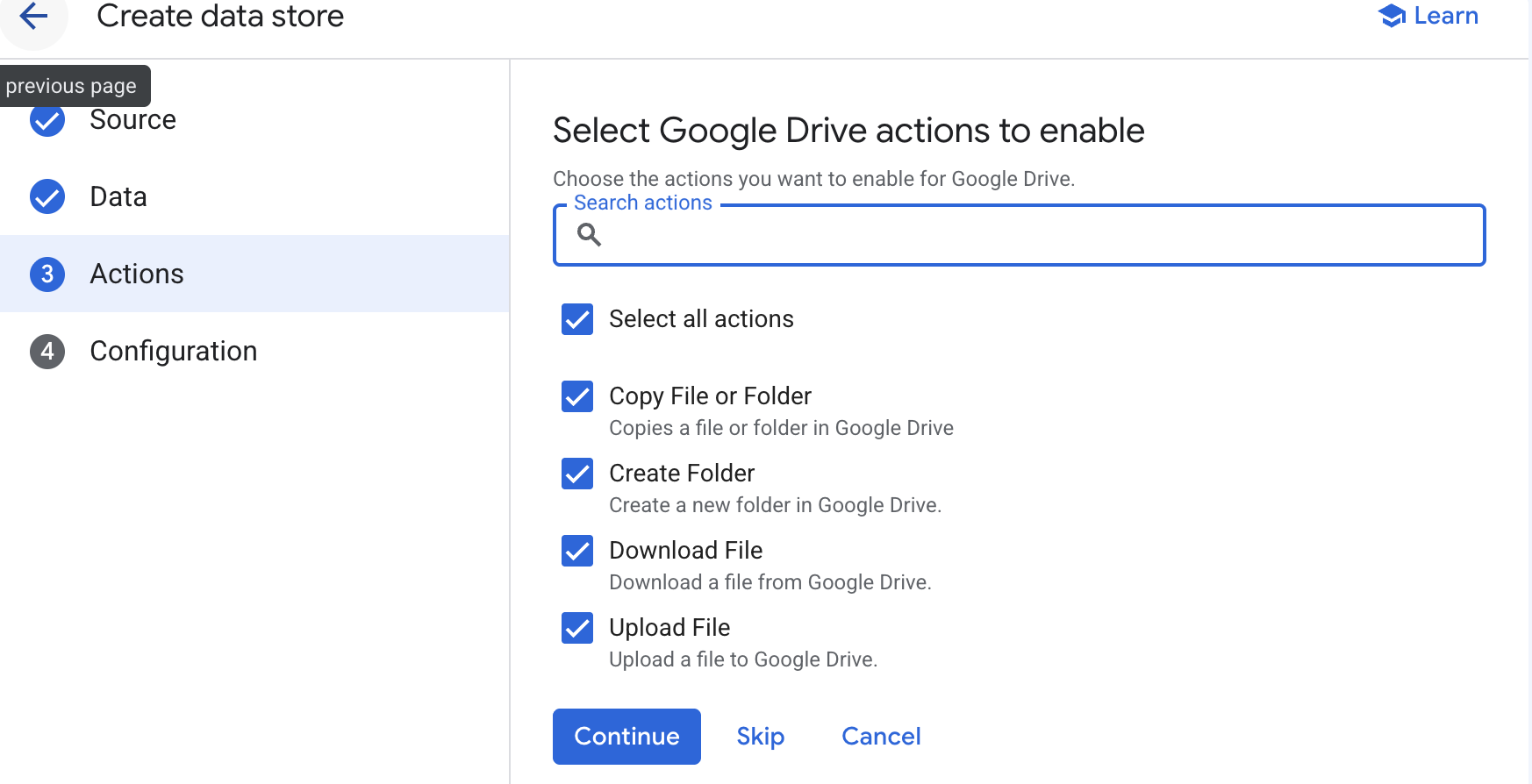Go back using the arrow icon

[33, 16]
